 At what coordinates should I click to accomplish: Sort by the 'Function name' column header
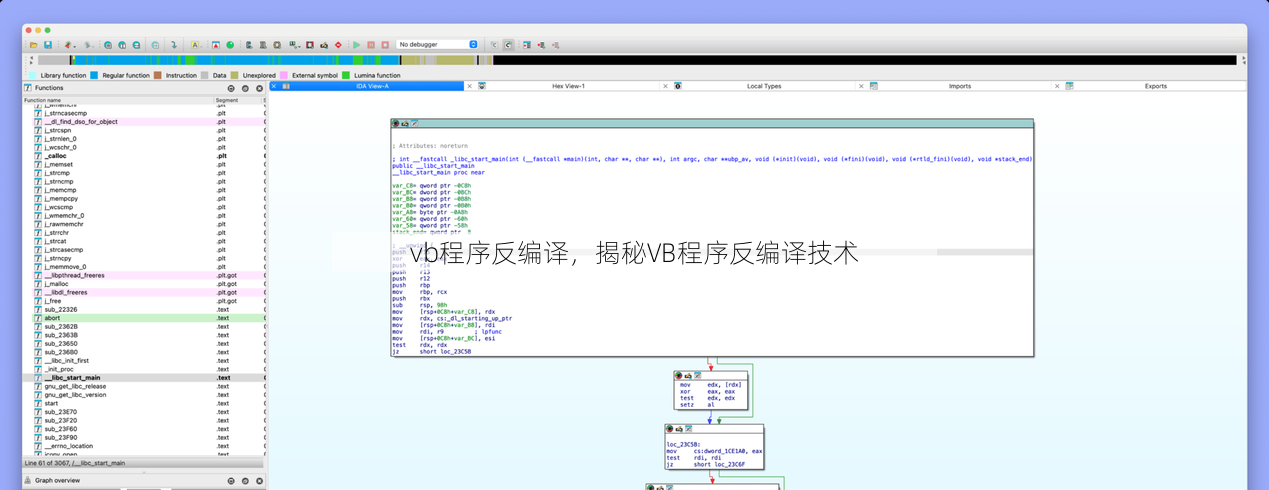[x=118, y=100]
